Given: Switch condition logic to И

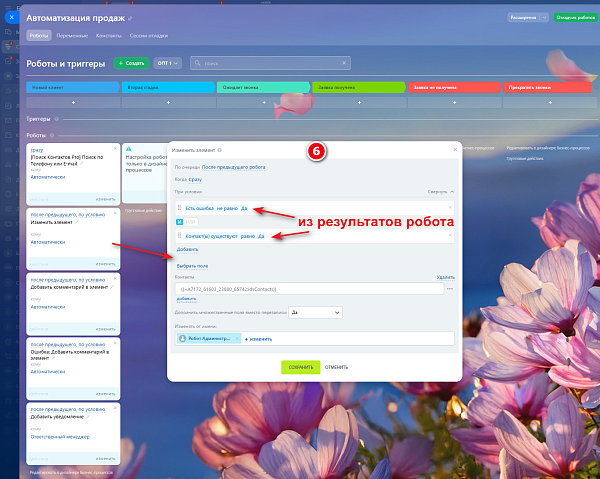Looking at the screenshot, I should [179, 222].
